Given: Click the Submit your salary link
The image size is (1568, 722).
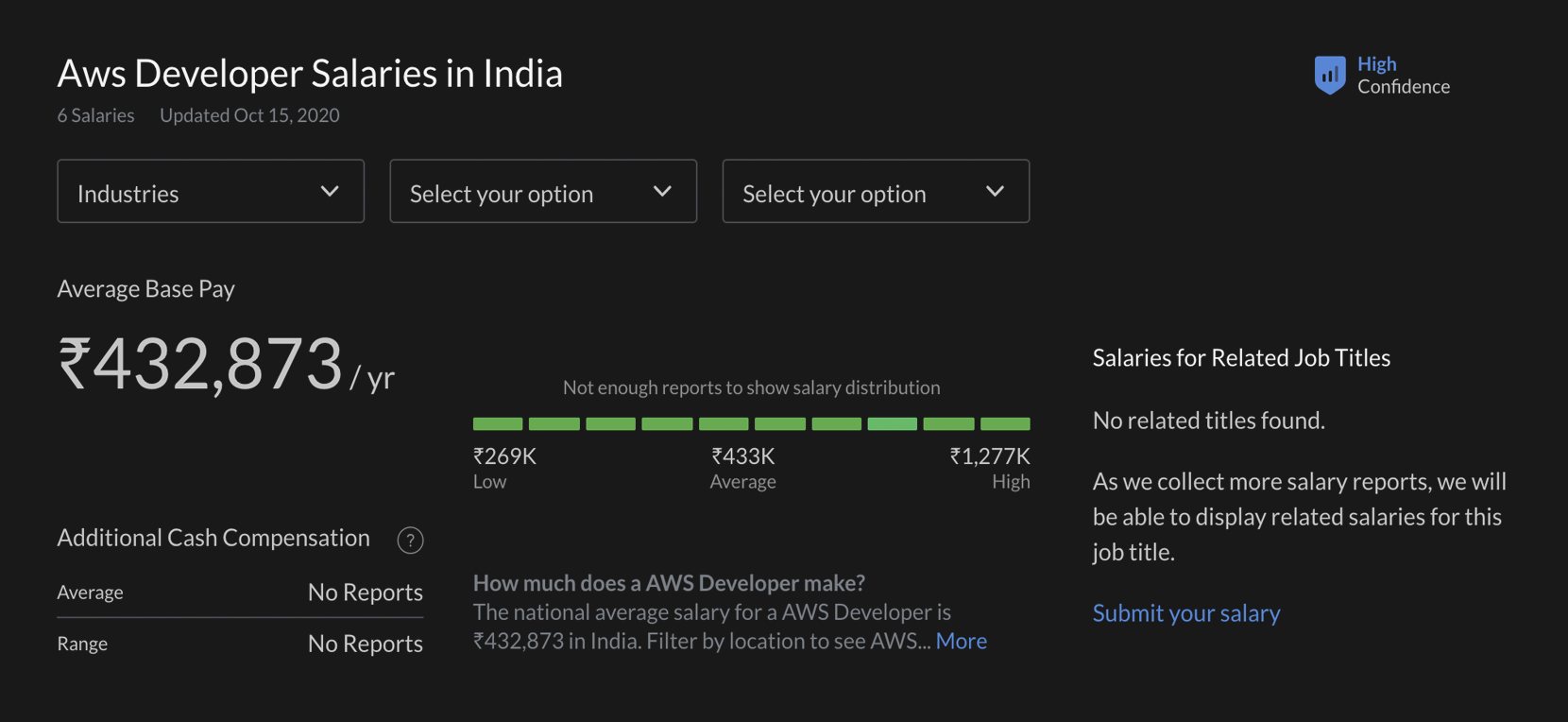Looking at the screenshot, I should (x=1186, y=613).
